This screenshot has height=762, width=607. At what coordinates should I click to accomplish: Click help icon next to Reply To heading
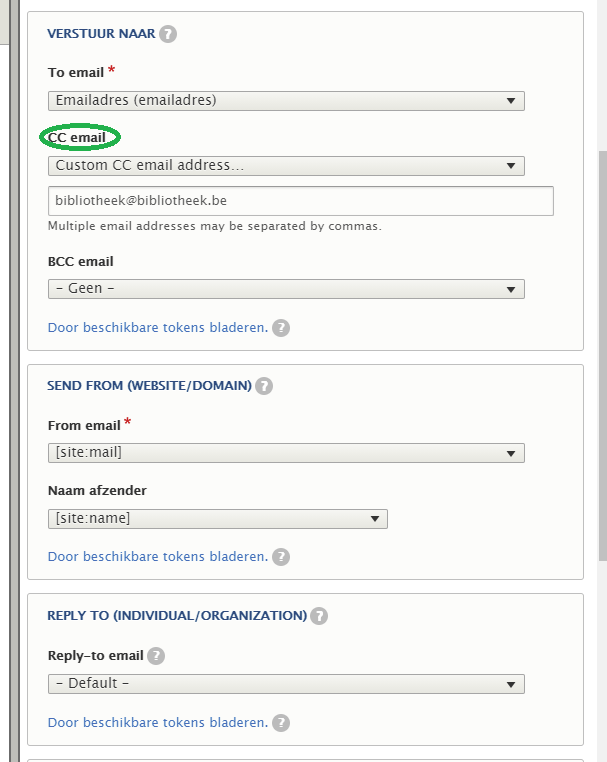319,616
